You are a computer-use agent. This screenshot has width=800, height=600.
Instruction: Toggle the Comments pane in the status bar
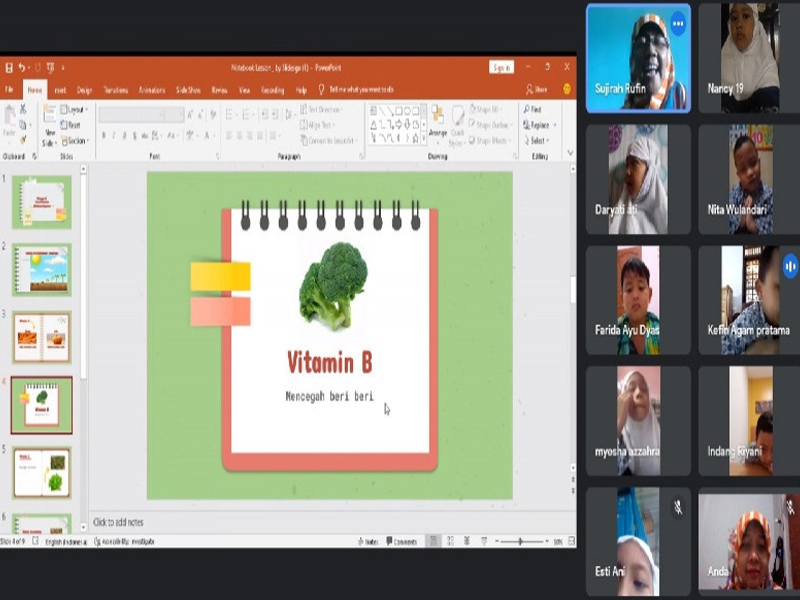coord(402,541)
